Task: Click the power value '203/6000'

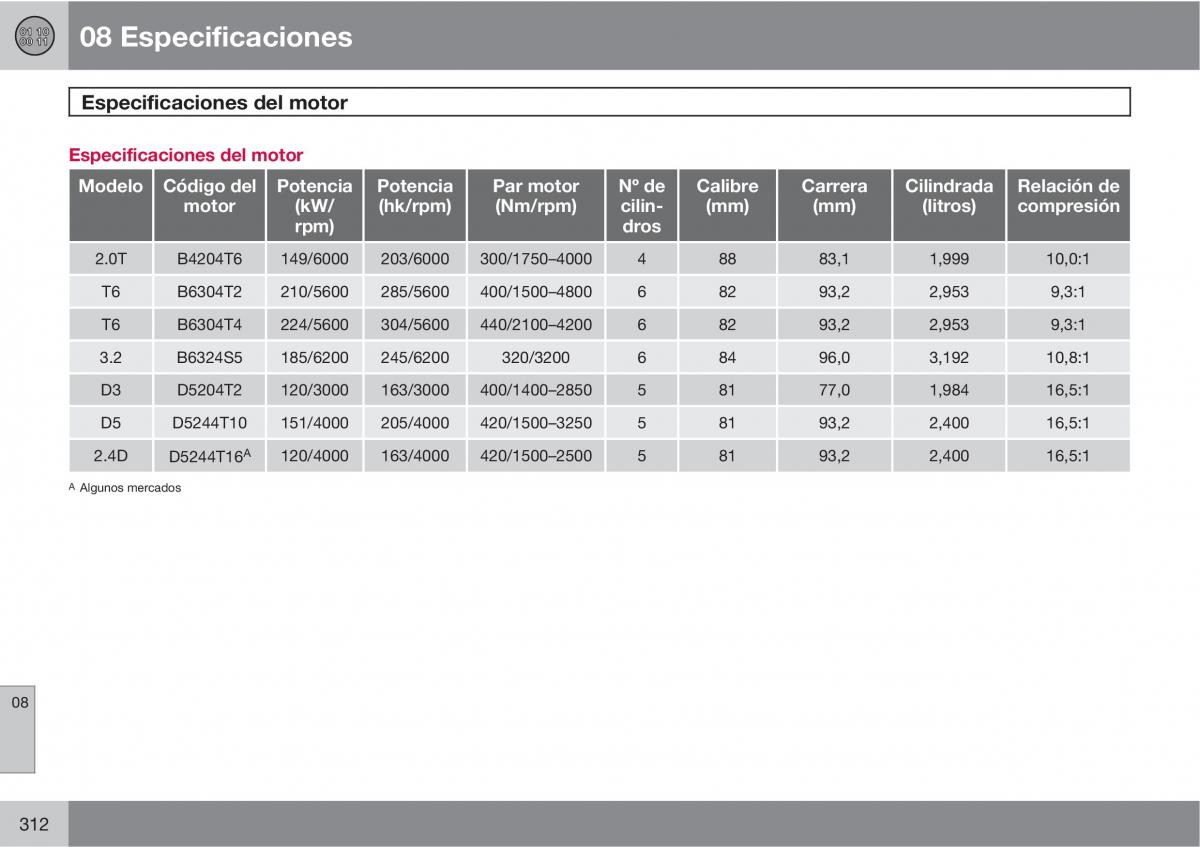Action: click(414, 259)
